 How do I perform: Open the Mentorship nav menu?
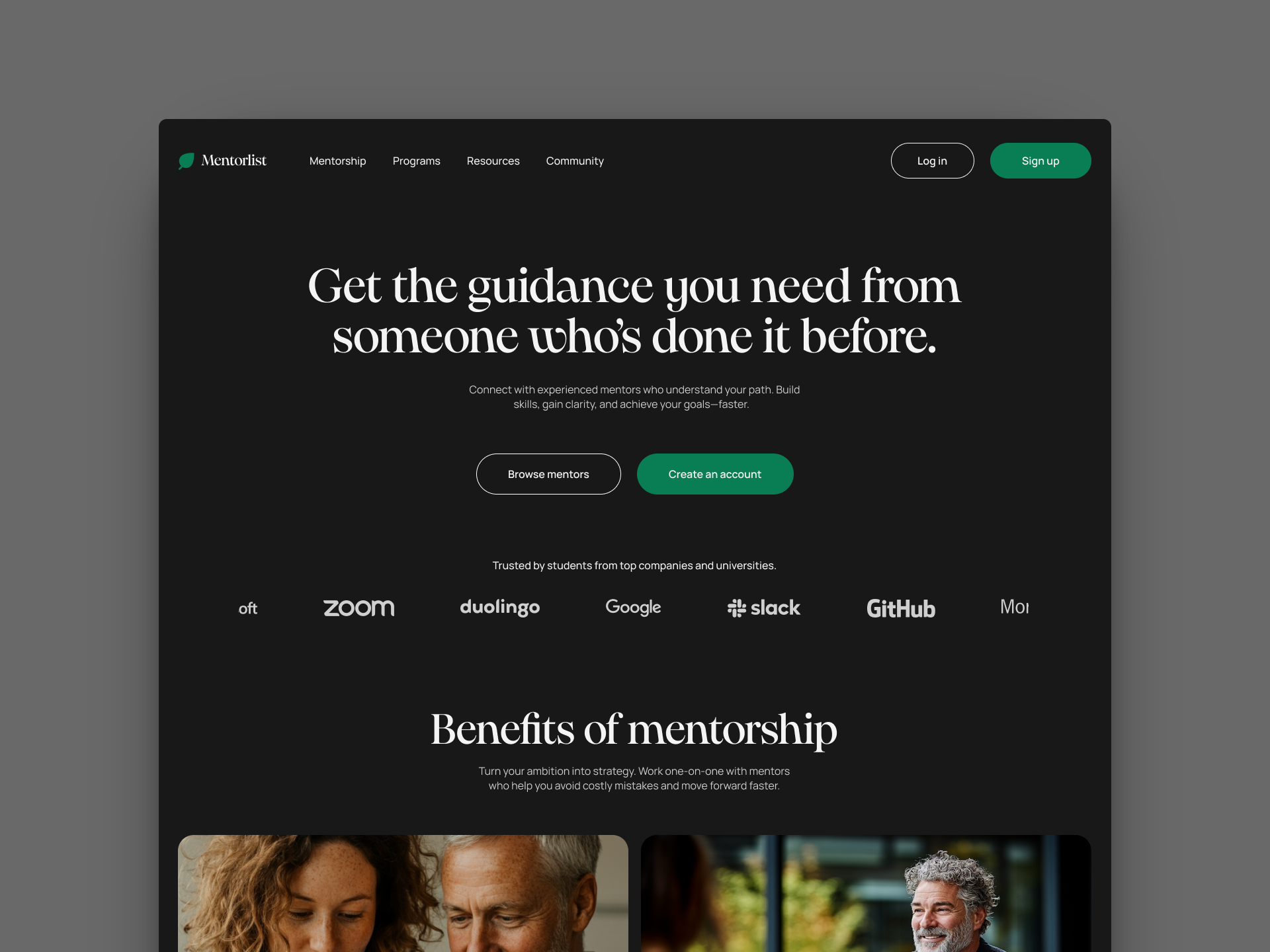pos(337,161)
